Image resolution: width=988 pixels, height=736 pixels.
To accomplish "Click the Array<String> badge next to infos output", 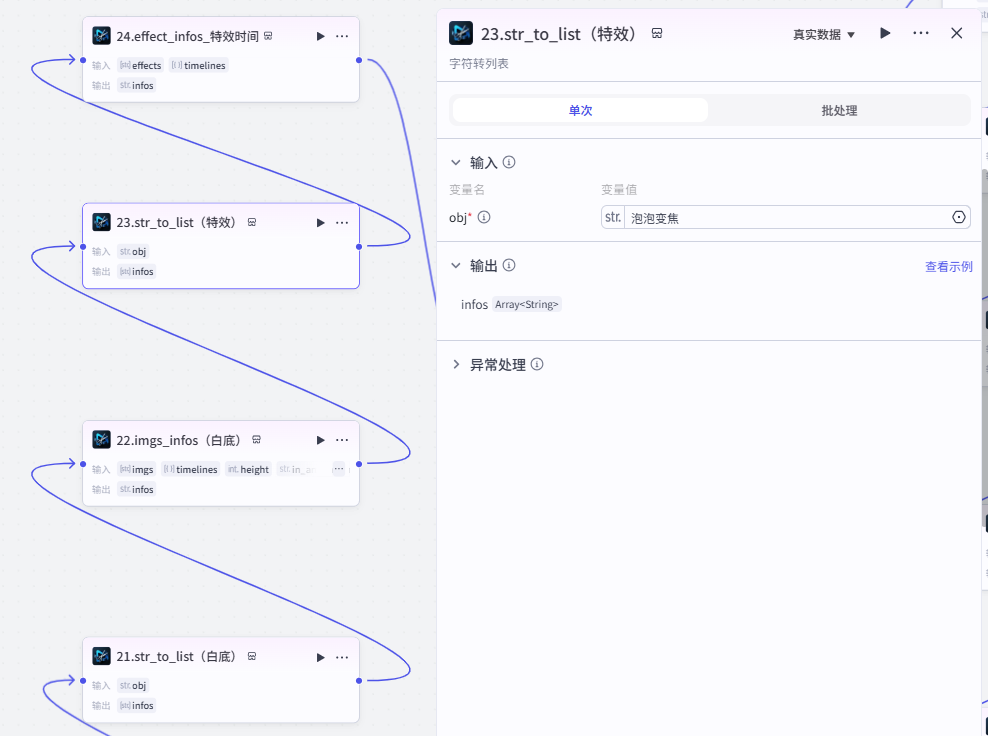I will (x=527, y=304).
